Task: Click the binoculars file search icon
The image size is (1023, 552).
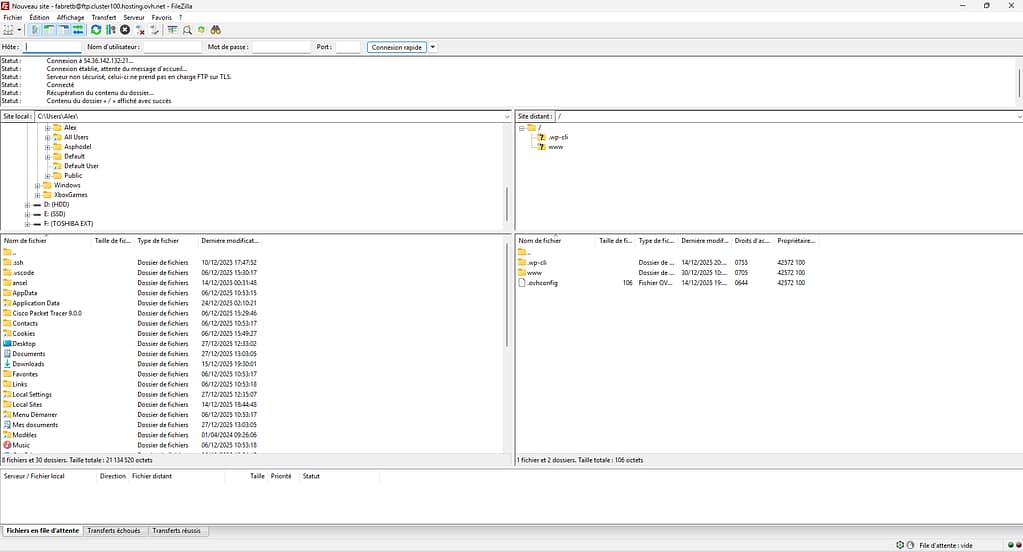Action: click(215, 30)
